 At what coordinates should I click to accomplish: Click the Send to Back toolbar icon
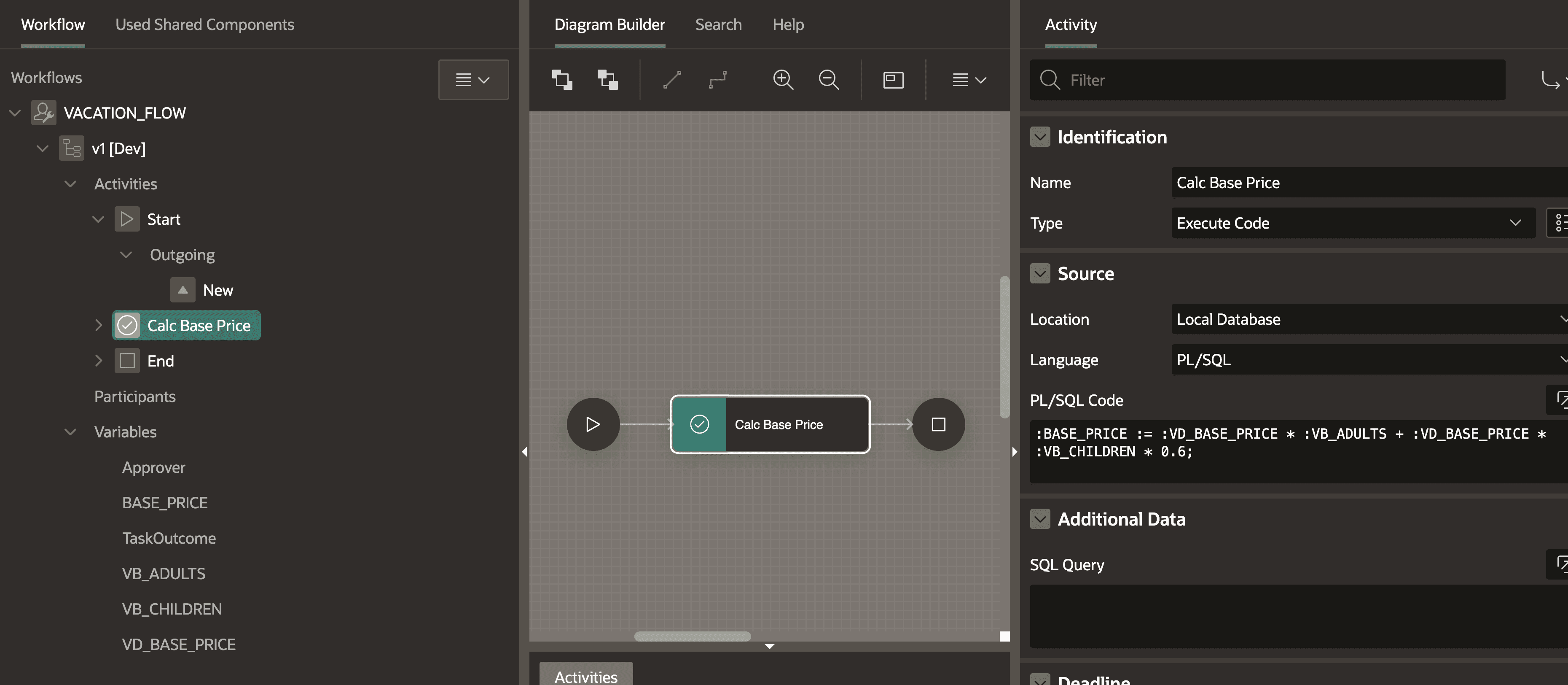click(x=607, y=80)
